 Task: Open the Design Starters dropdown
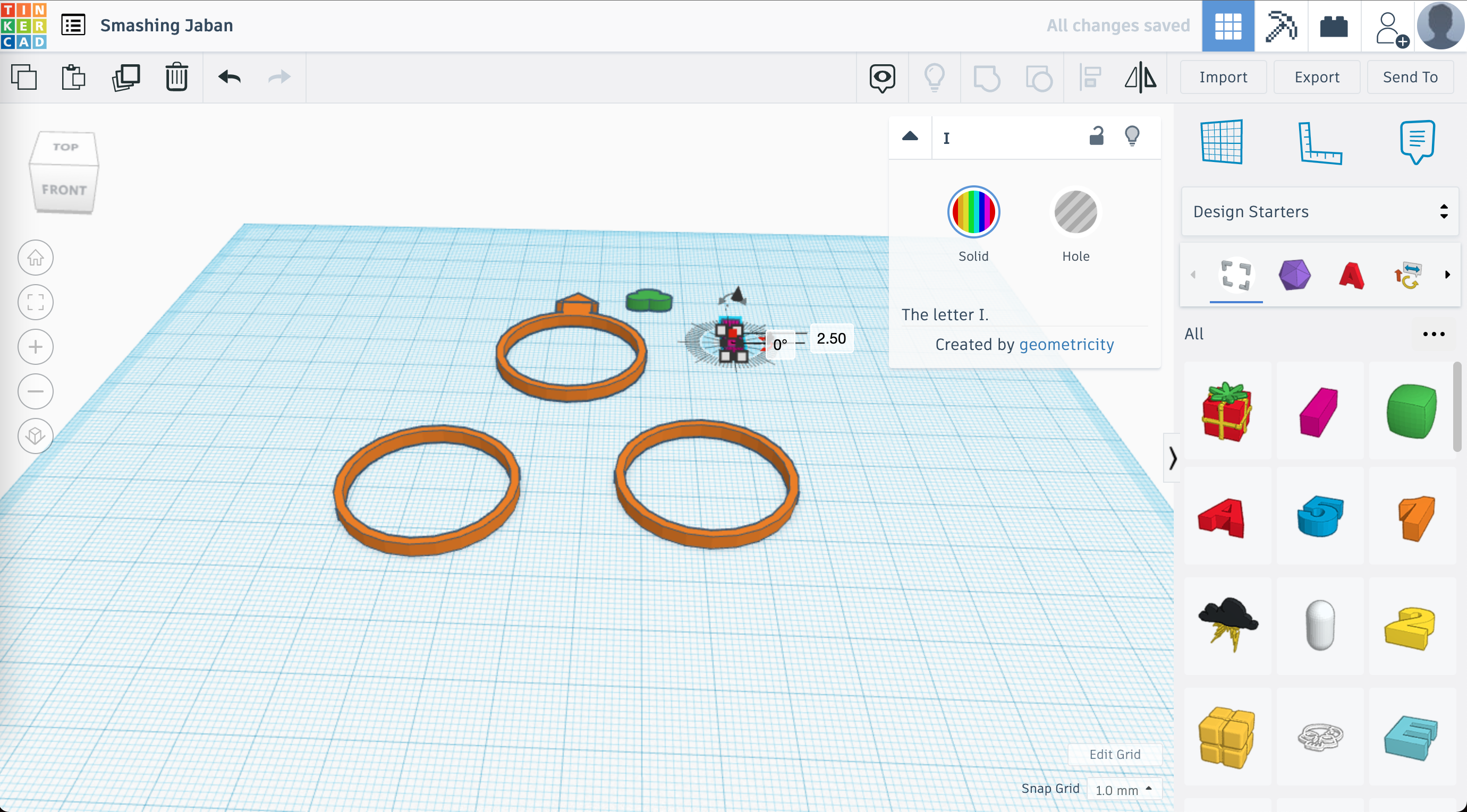pyautogui.click(x=1317, y=211)
